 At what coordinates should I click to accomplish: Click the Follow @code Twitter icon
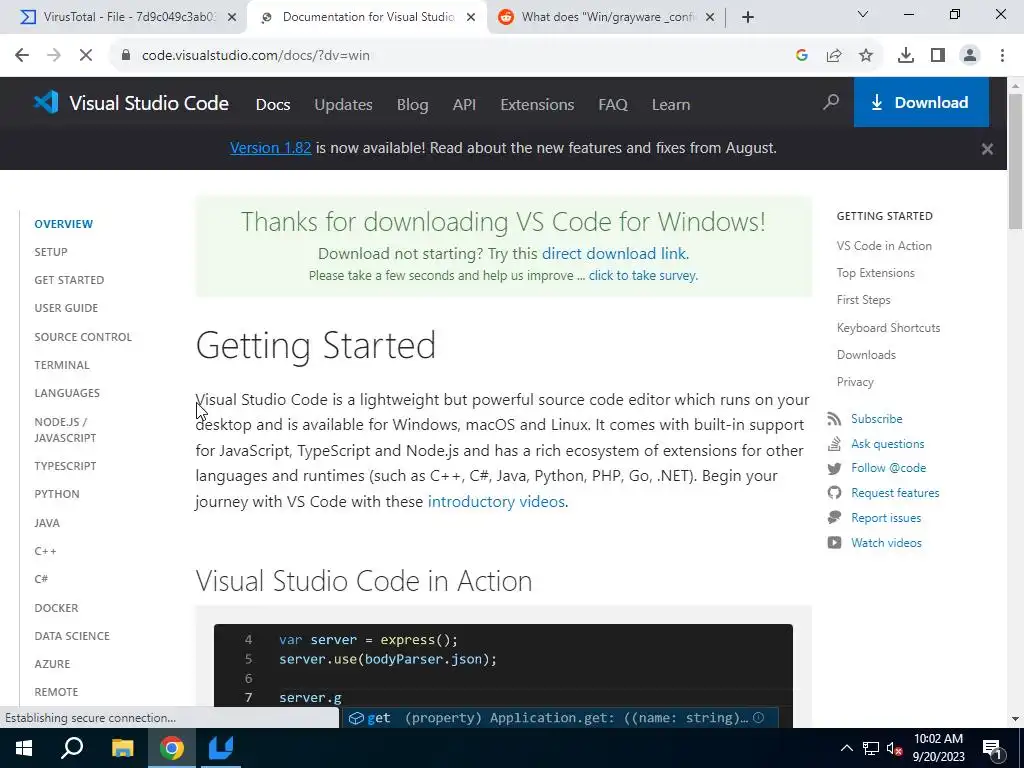(x=834, y=468)
